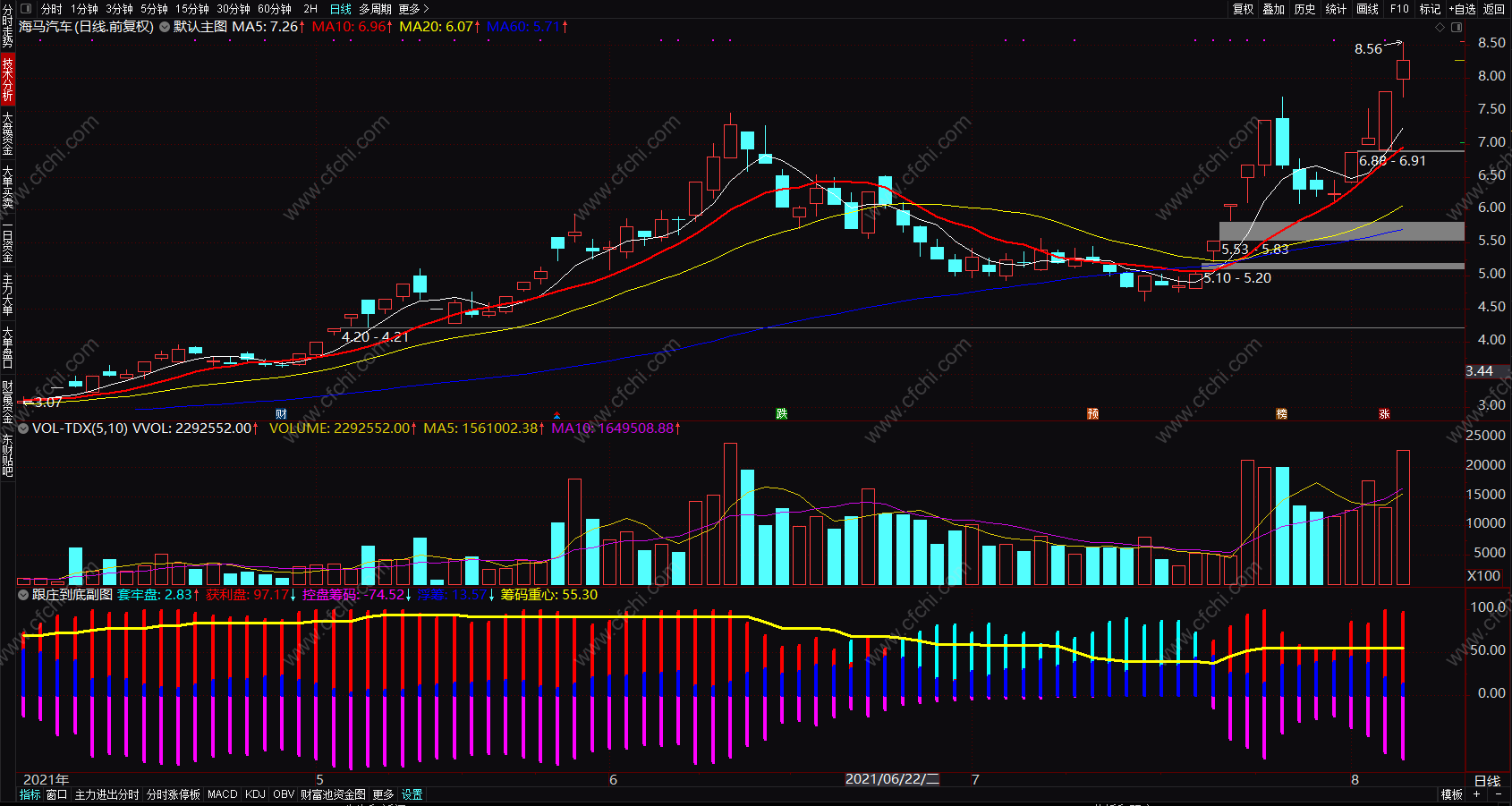This screenshot has width=1512, height=806.
Task: Open 统计 statistics
Action: coord(1337,9)
